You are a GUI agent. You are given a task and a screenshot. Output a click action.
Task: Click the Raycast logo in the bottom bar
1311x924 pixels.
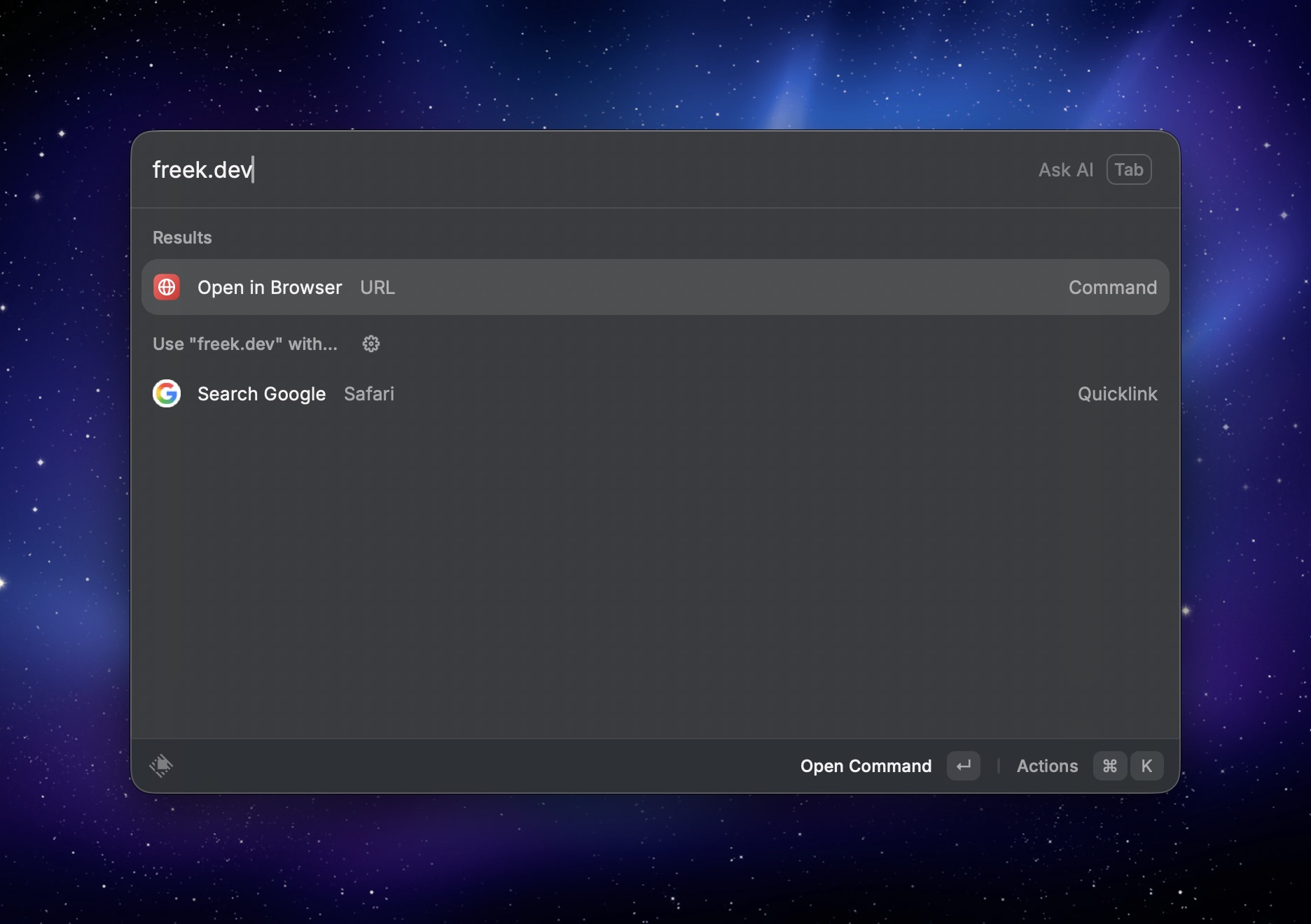(161, 766)
